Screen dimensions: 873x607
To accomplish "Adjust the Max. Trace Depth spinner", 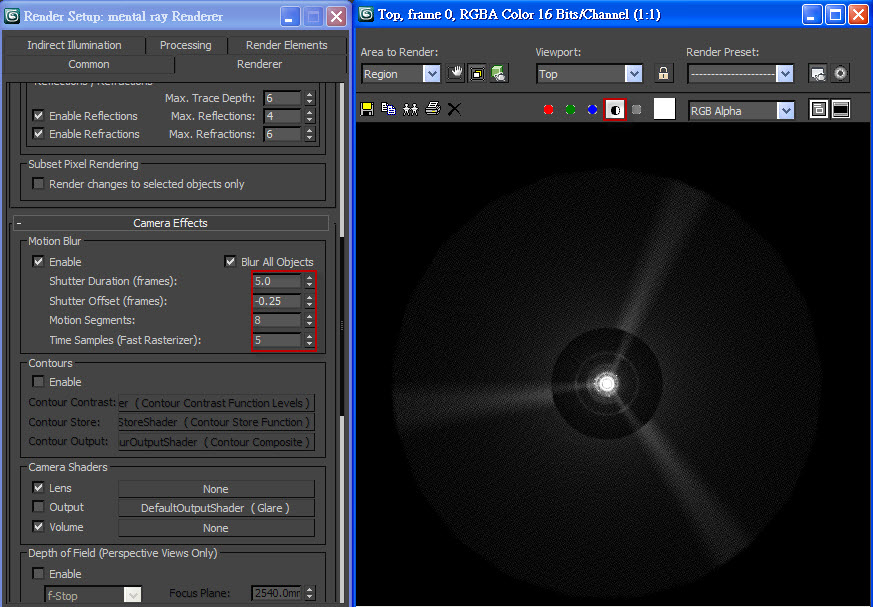I will (x=310, y=98).
